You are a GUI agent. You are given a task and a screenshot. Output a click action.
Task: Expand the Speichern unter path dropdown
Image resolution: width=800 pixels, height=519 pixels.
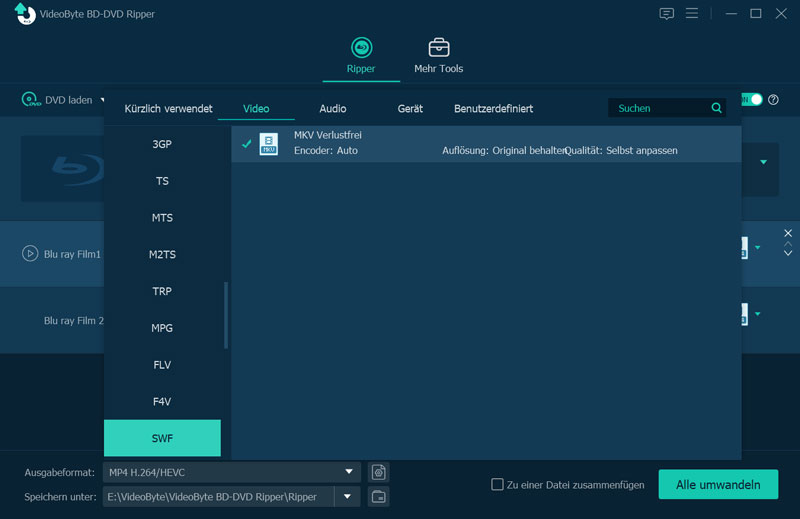(x=347, y=497)
